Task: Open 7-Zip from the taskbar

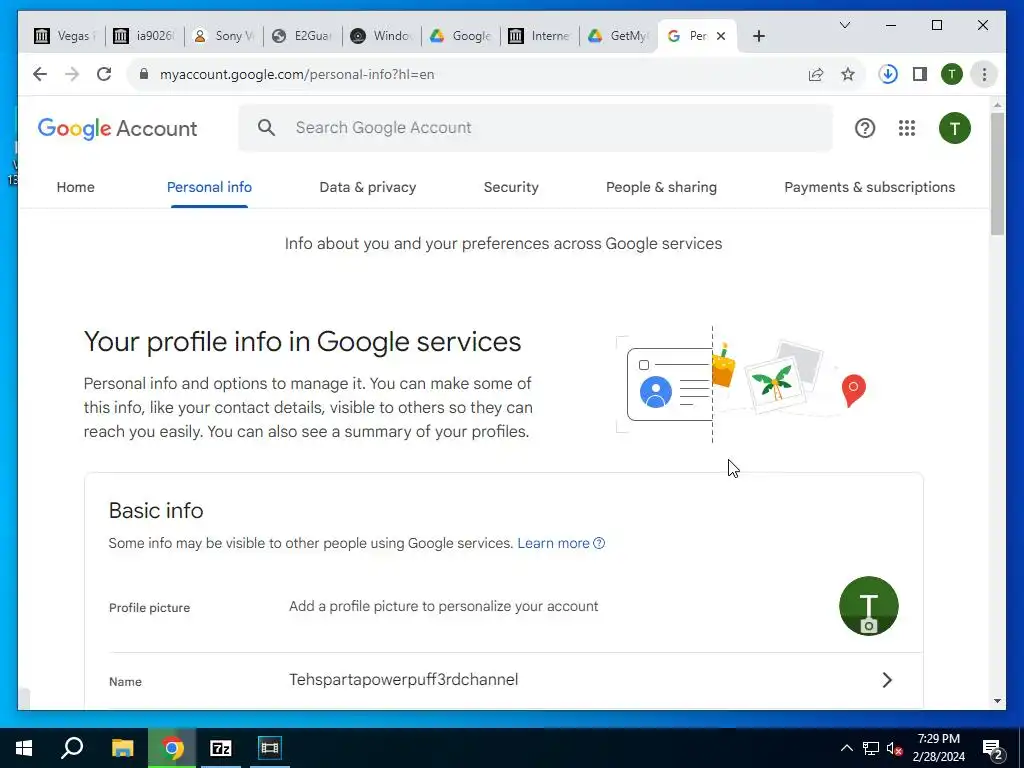Action: click(221, 748)
